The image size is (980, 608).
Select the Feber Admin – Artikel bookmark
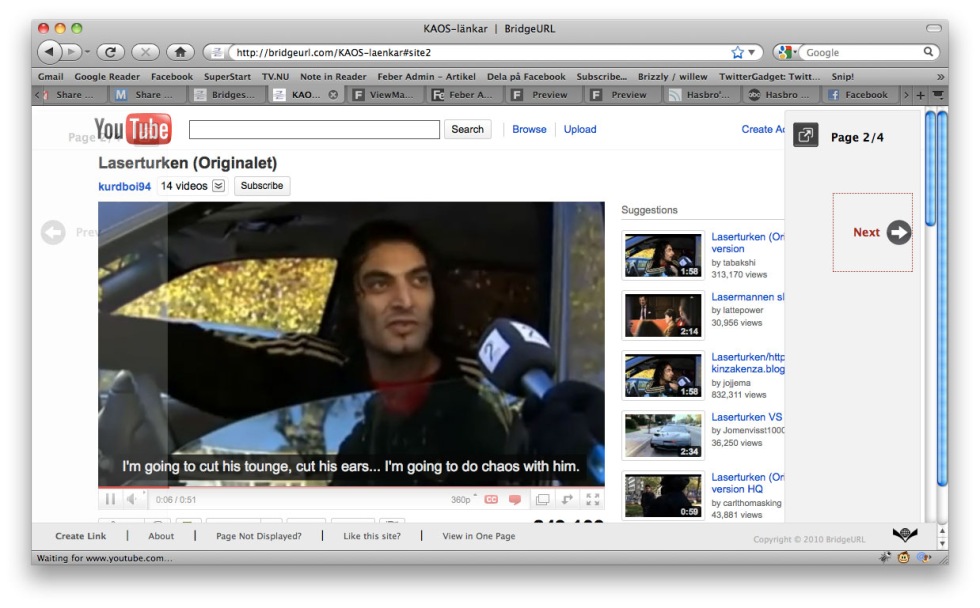pos(427,76)
